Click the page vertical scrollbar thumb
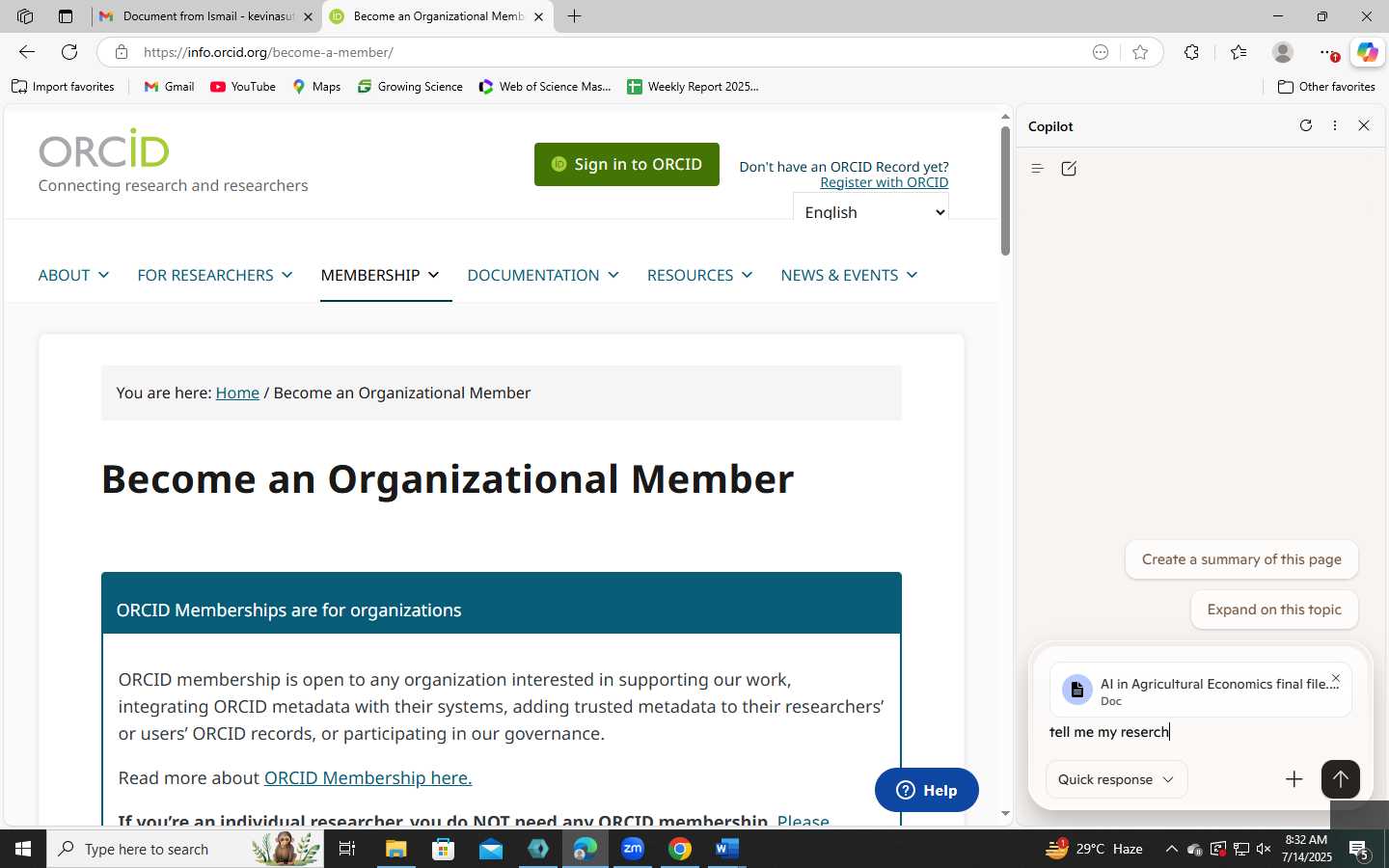Viewport: 1389px width, 868px height. [x=1005, y=190]
